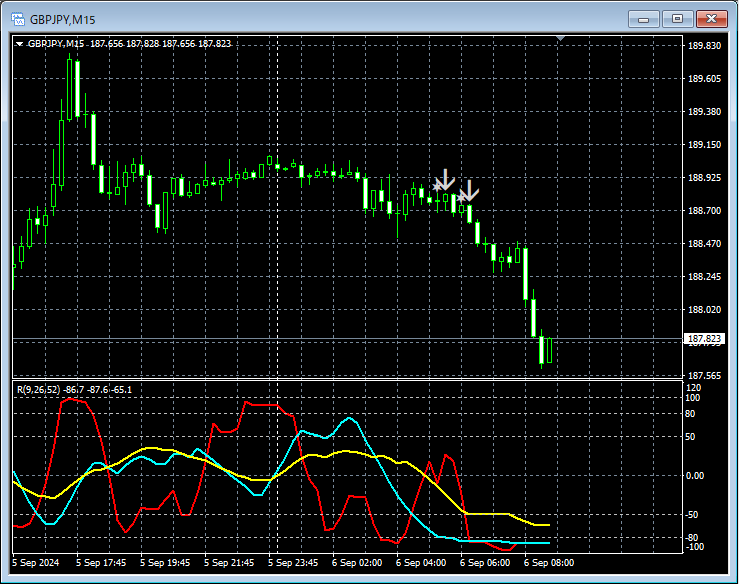Image resolution: width=740 pixels, height=584 pixels.
Task: Click the 189.830 price scale label
Action: [x=705, y=46]
